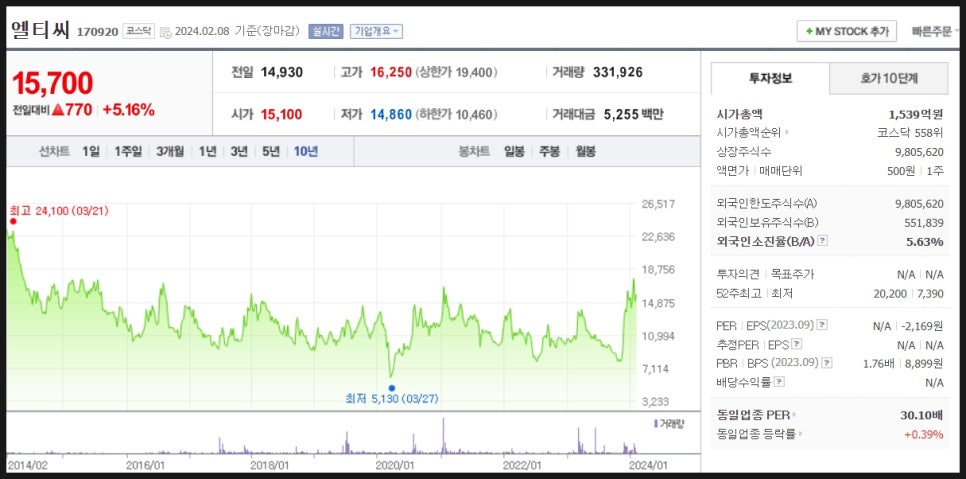Click the blue lowest price marker dot
Screen dimensions: 966x479
[392, 388]
